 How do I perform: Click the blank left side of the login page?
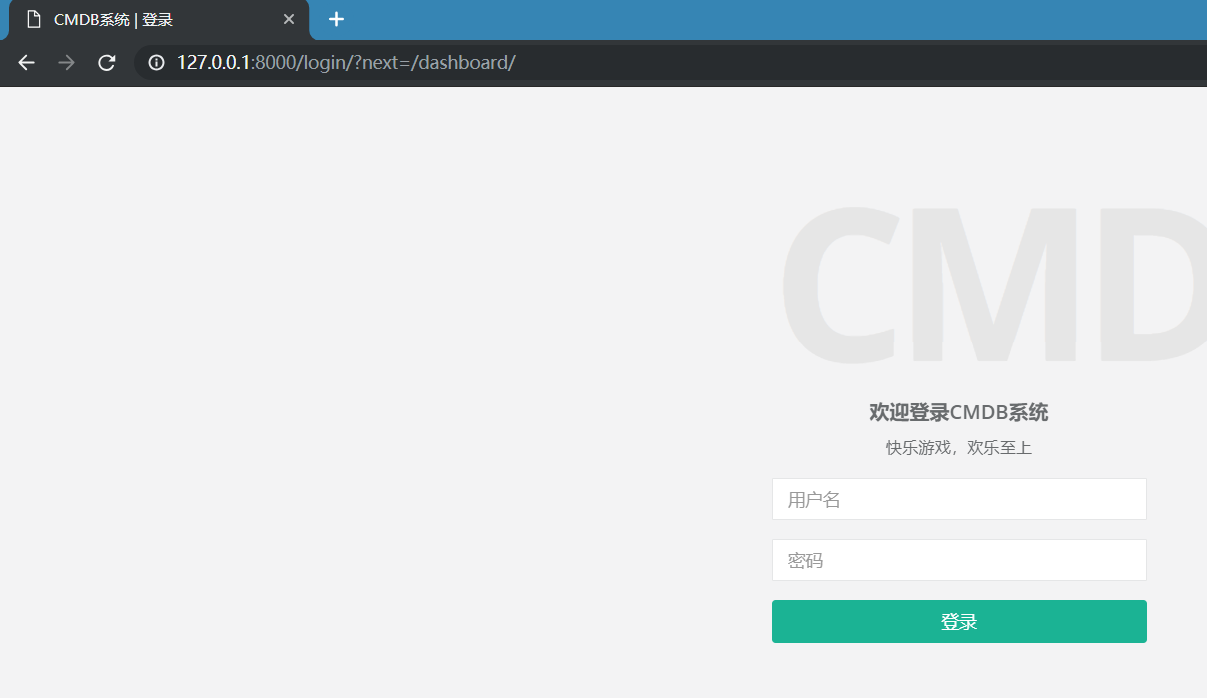click(380, 390)
